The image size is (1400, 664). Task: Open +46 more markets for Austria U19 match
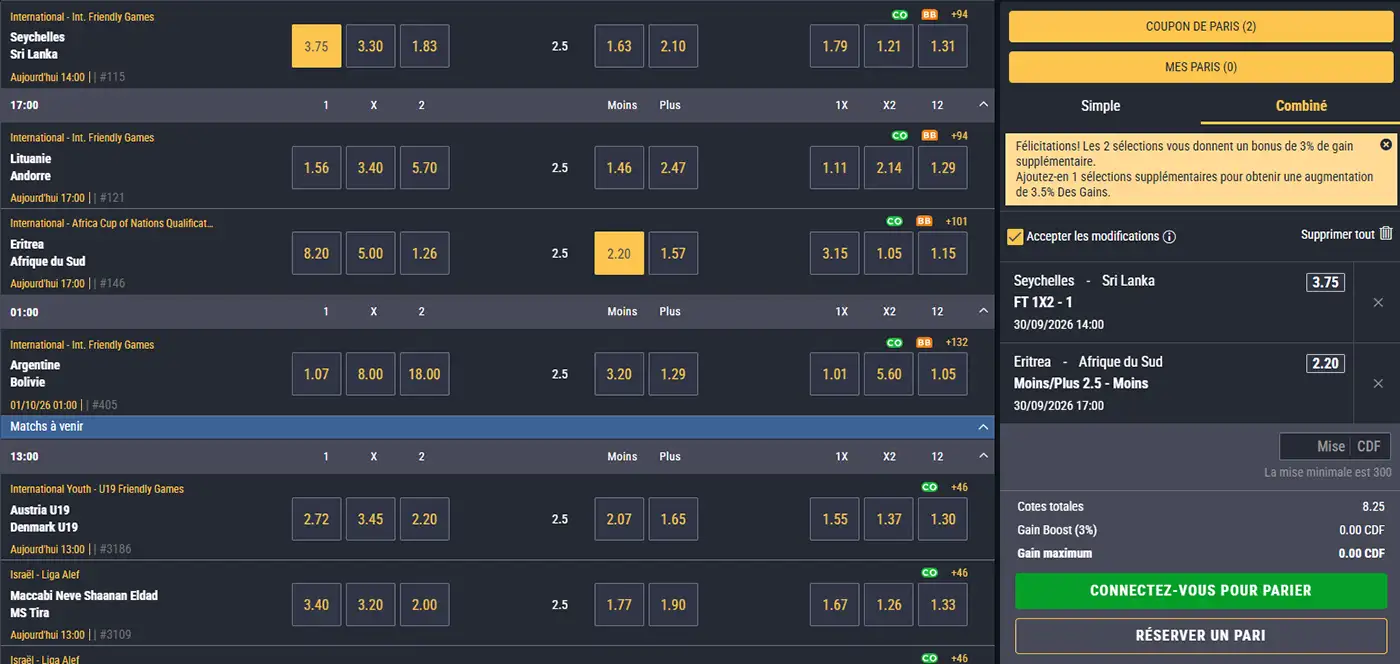coord(958,487)
